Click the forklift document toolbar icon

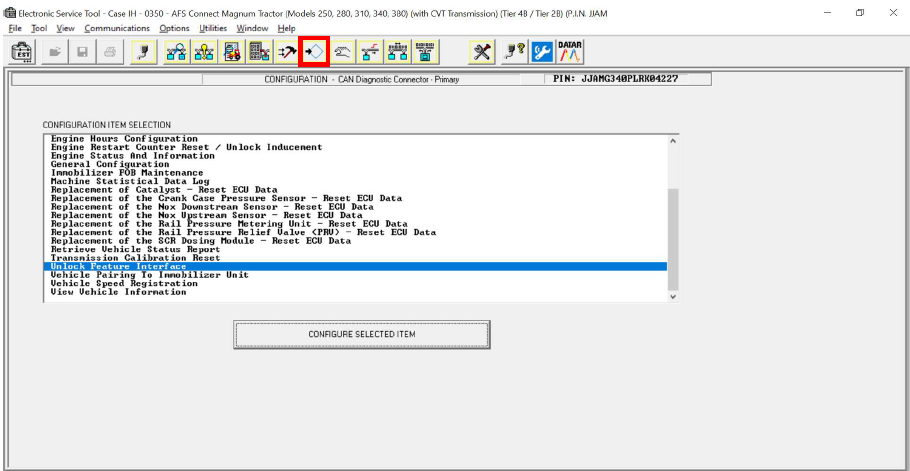[x=233, y=52]
